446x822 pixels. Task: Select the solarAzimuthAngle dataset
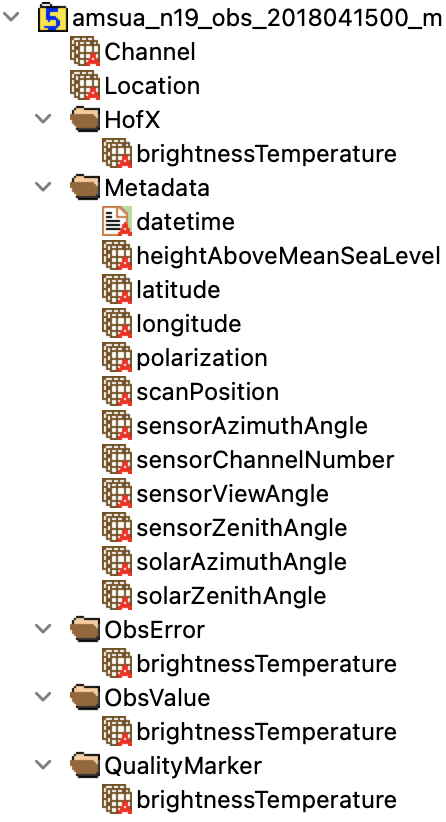pyautogui.click(x=242, y=562)
